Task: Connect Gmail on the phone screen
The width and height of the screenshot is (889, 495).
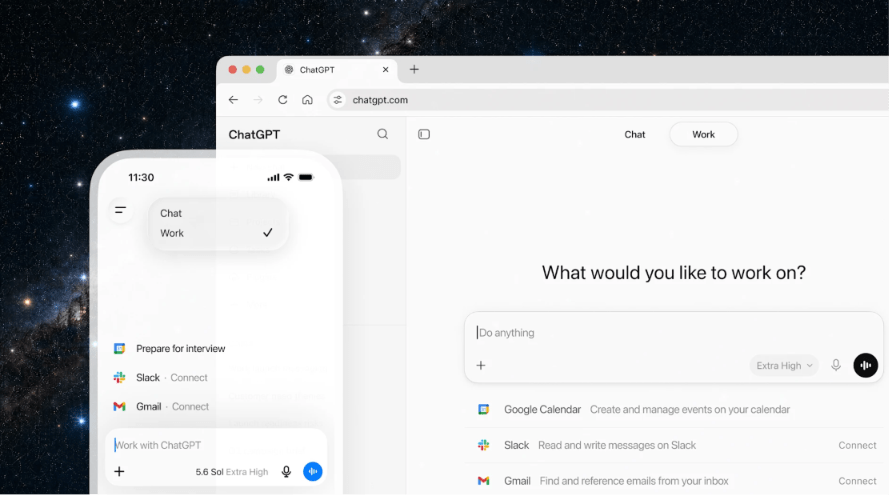Action: [x=190, y=407]
